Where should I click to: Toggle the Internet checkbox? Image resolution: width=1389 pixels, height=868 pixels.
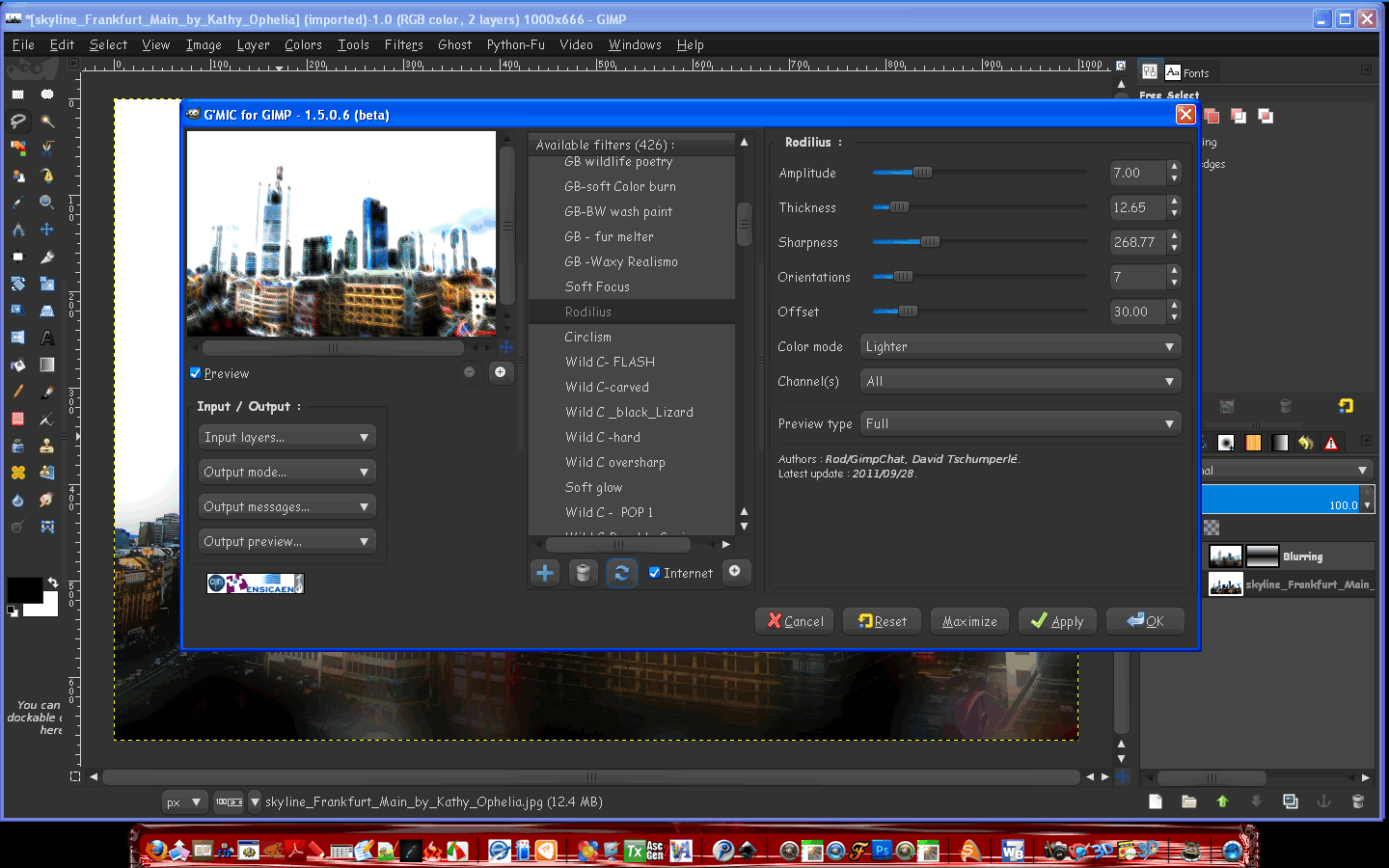pyautogui.click(x=655, y=573)
